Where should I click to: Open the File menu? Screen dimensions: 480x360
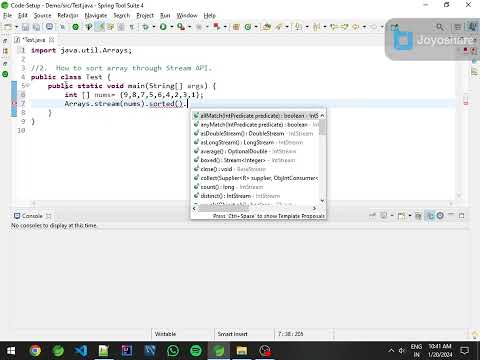7,15
